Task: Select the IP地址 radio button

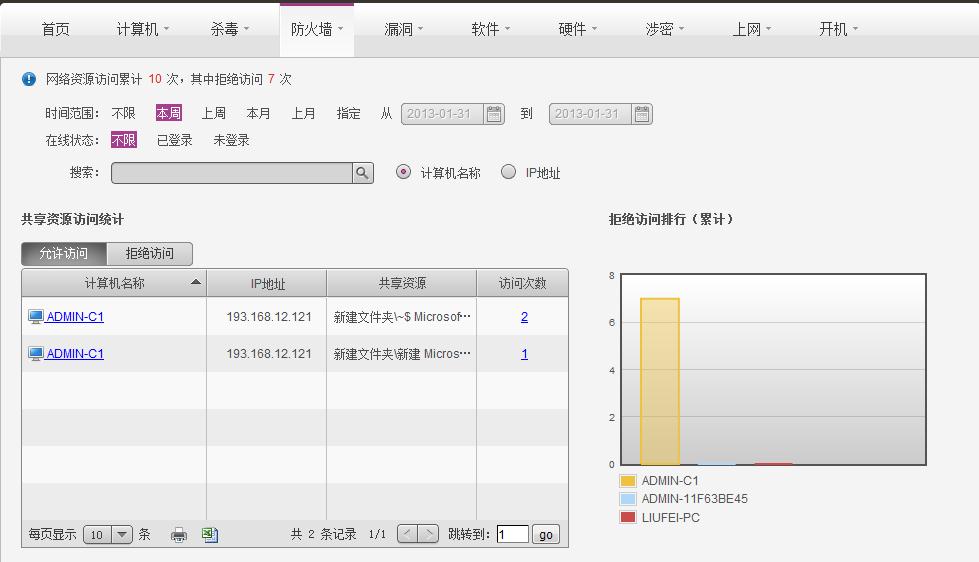Action: [x=508, y=172]
